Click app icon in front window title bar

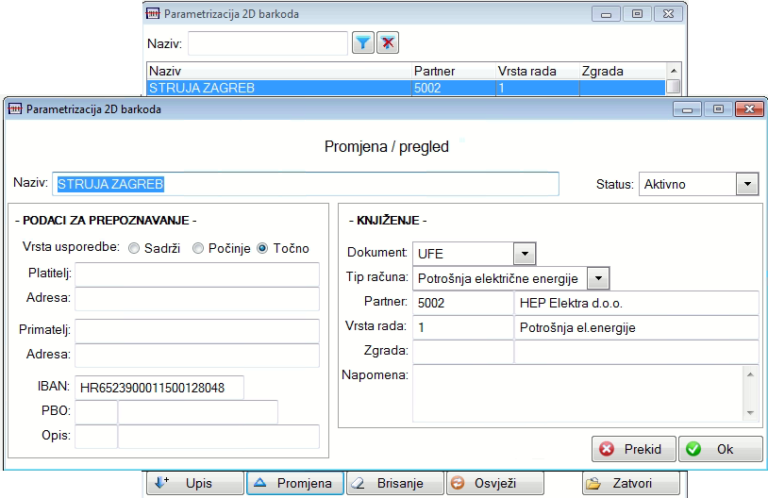point(15,109)
